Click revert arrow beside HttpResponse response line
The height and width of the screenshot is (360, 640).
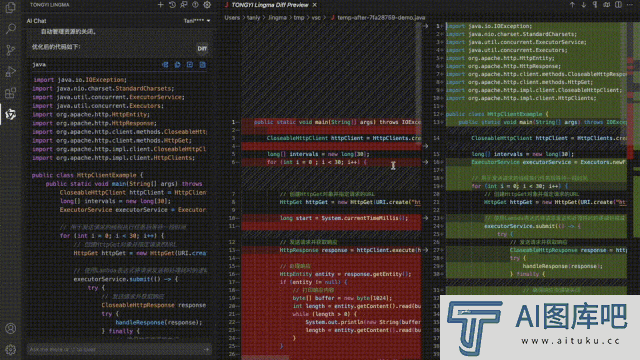[x=425, y=250]
